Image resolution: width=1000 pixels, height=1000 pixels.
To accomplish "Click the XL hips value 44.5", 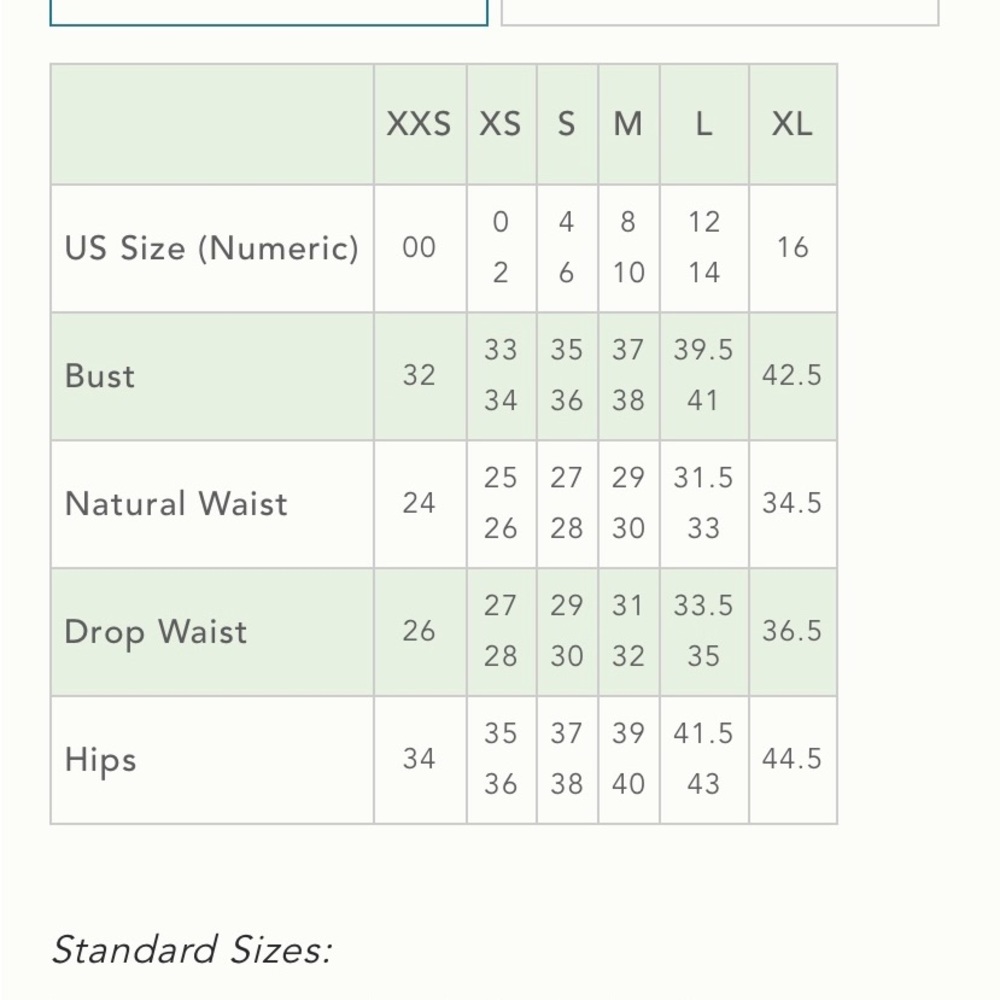I will [x=792, y=759].
